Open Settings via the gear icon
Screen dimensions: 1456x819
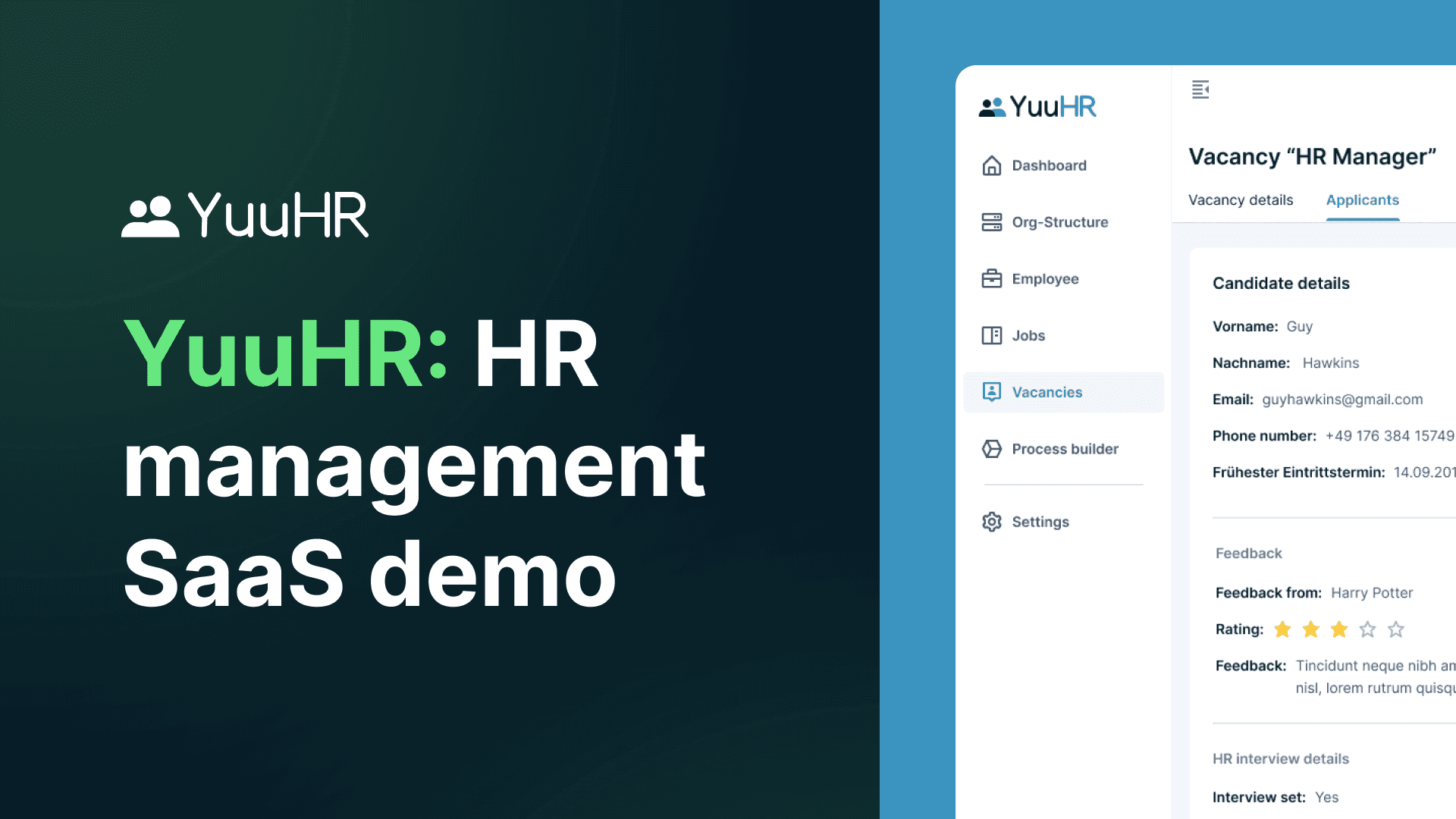pos(991,522)
